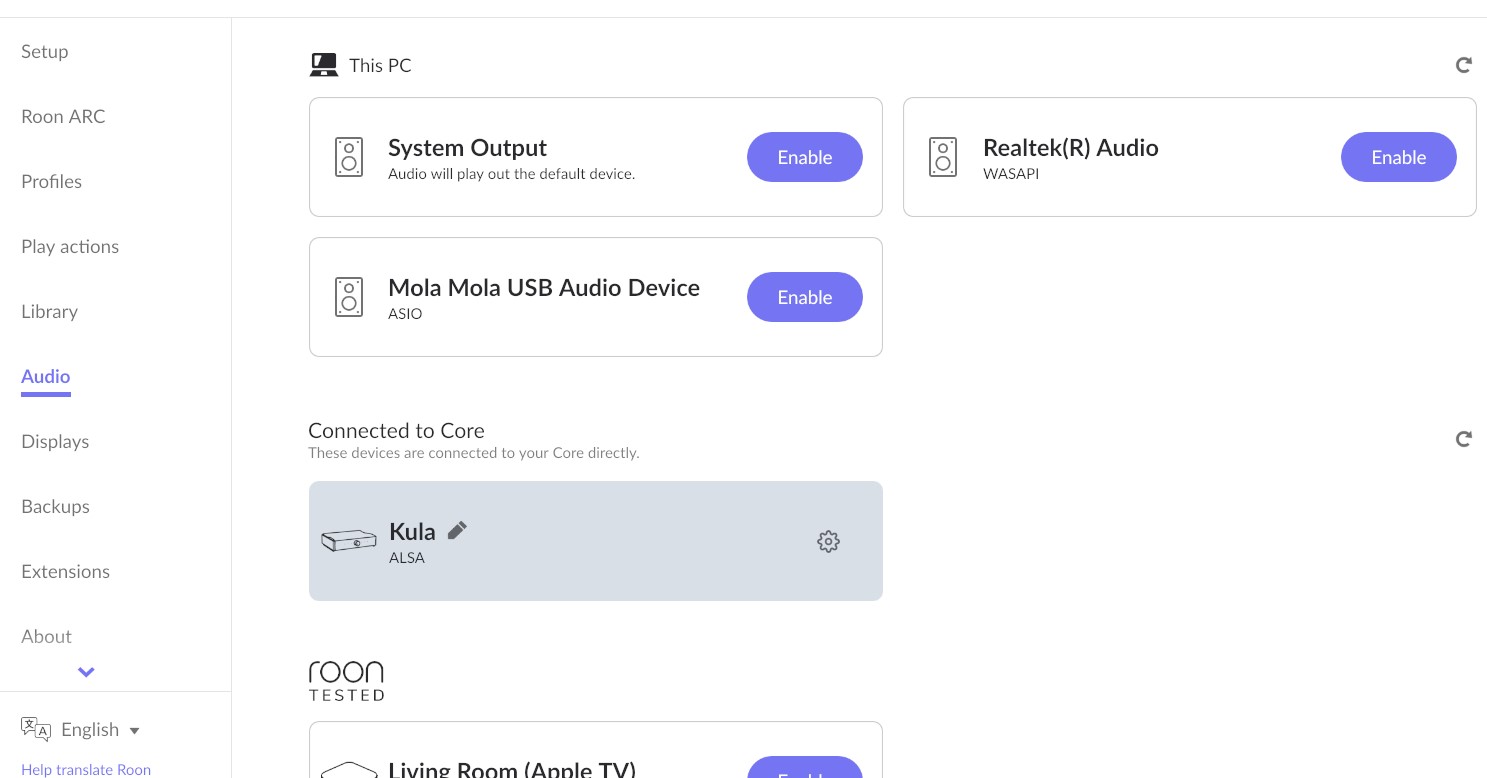Click the Realtek(R) Audio speaker icon

943,157
